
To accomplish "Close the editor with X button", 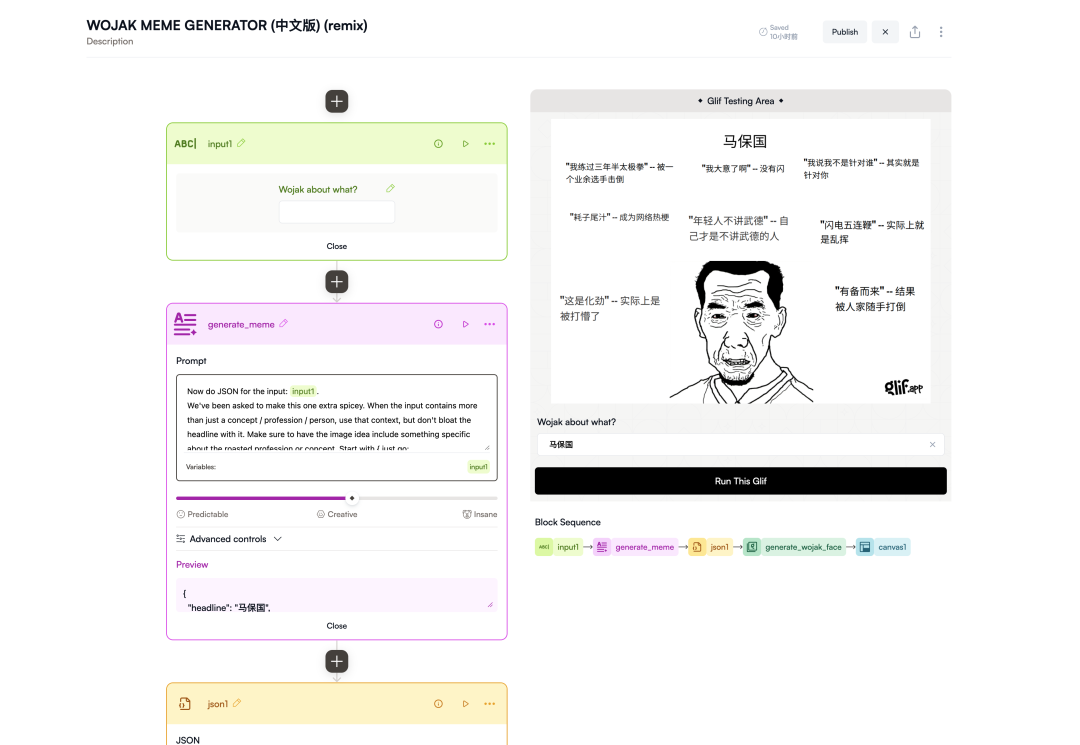I will [885, 32].
